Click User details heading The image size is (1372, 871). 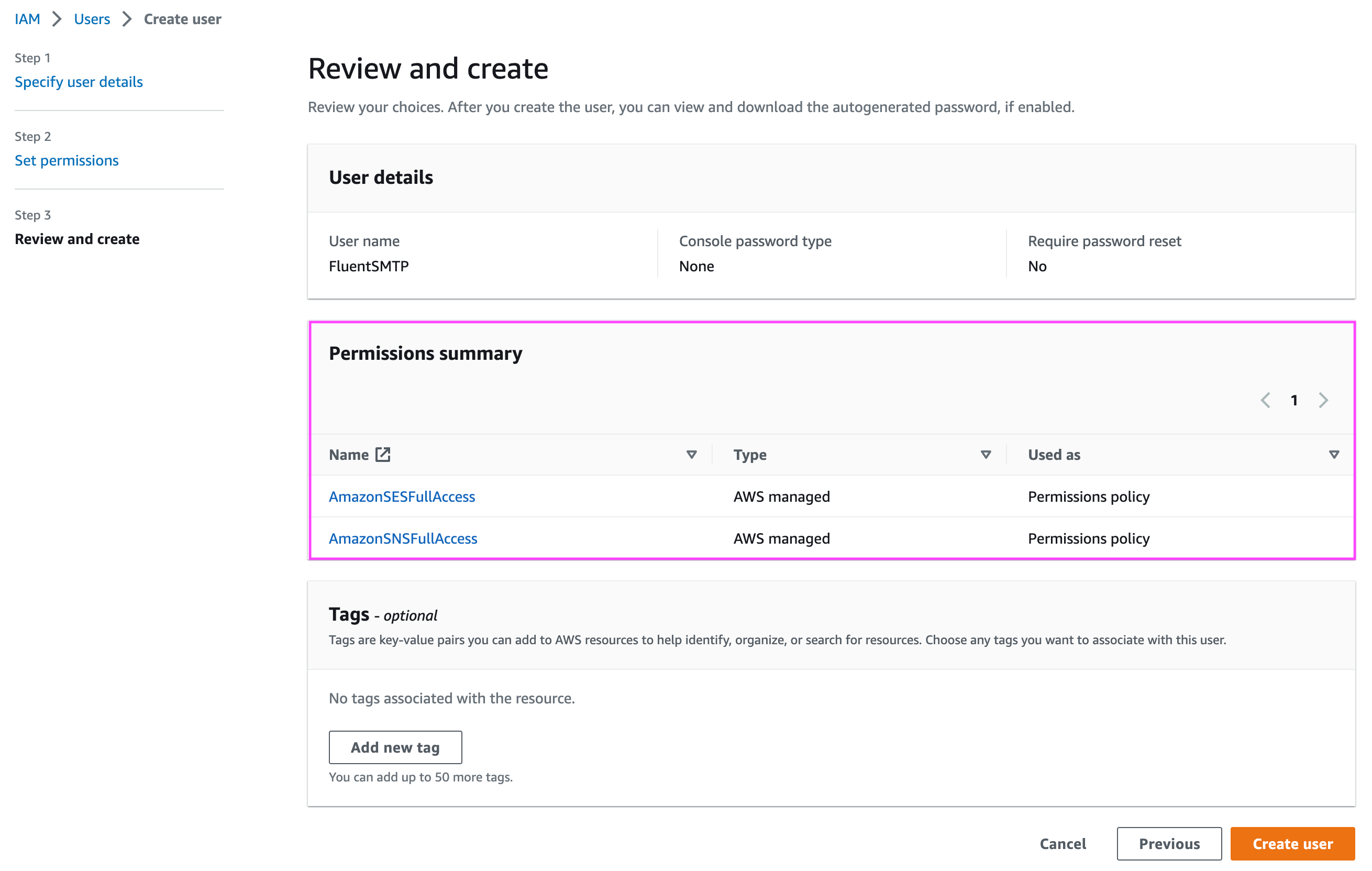coord(381,177)
